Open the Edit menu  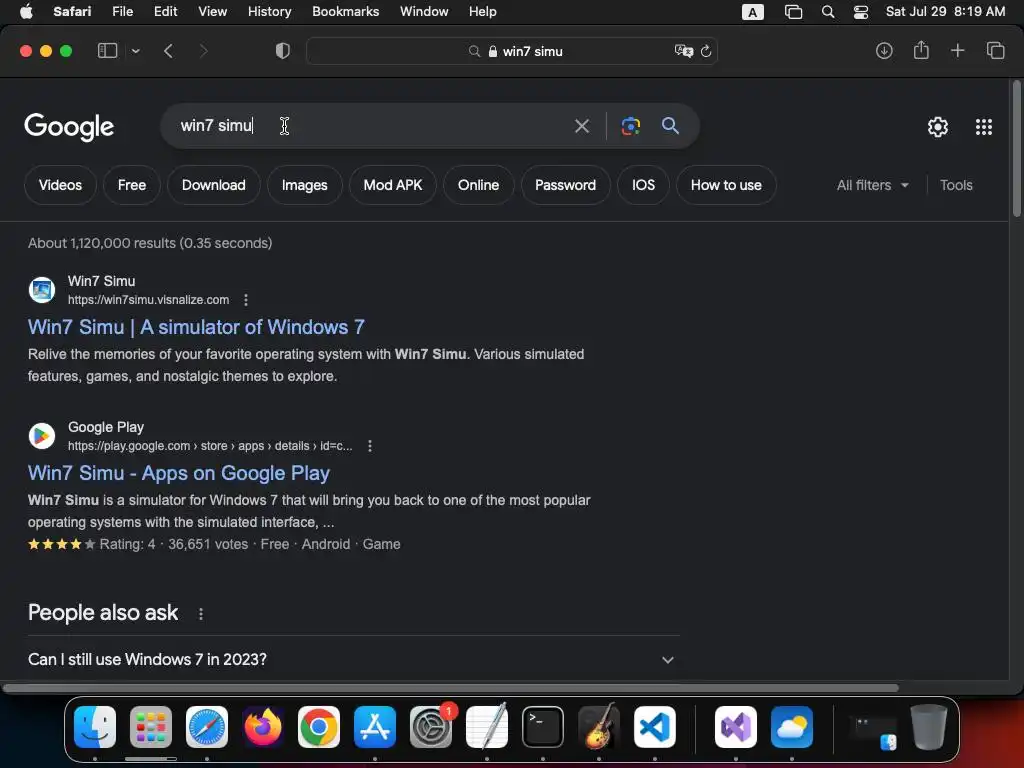coord(165,11)
